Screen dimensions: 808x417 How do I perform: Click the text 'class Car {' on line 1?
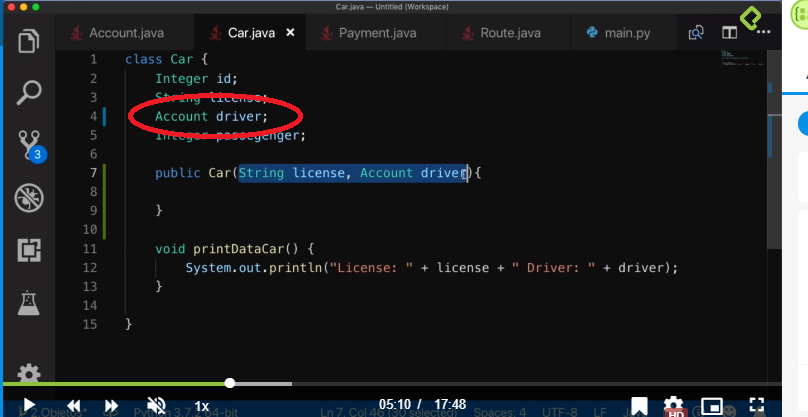[x=166, y=59]
